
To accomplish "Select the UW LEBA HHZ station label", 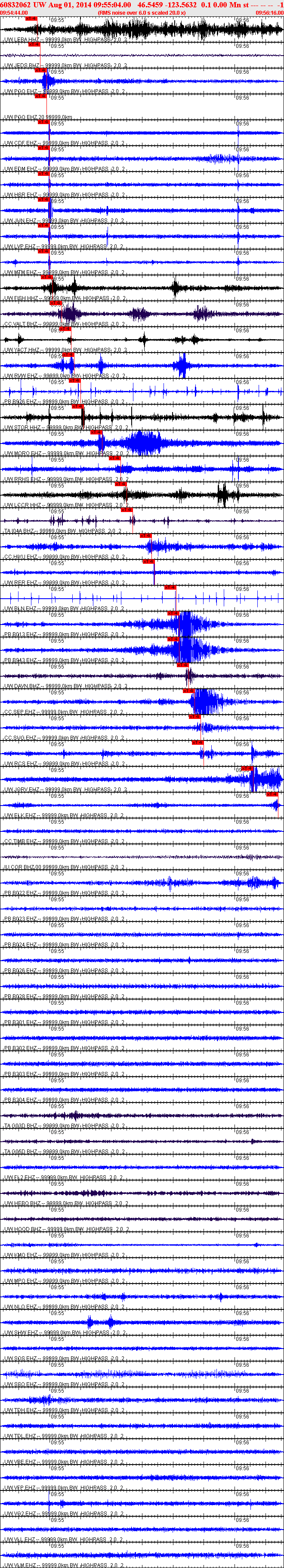I will coord(21,40).
